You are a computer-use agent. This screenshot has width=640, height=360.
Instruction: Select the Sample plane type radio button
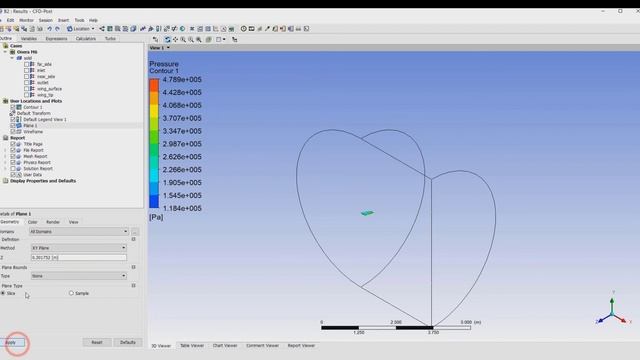click(71, 293)
